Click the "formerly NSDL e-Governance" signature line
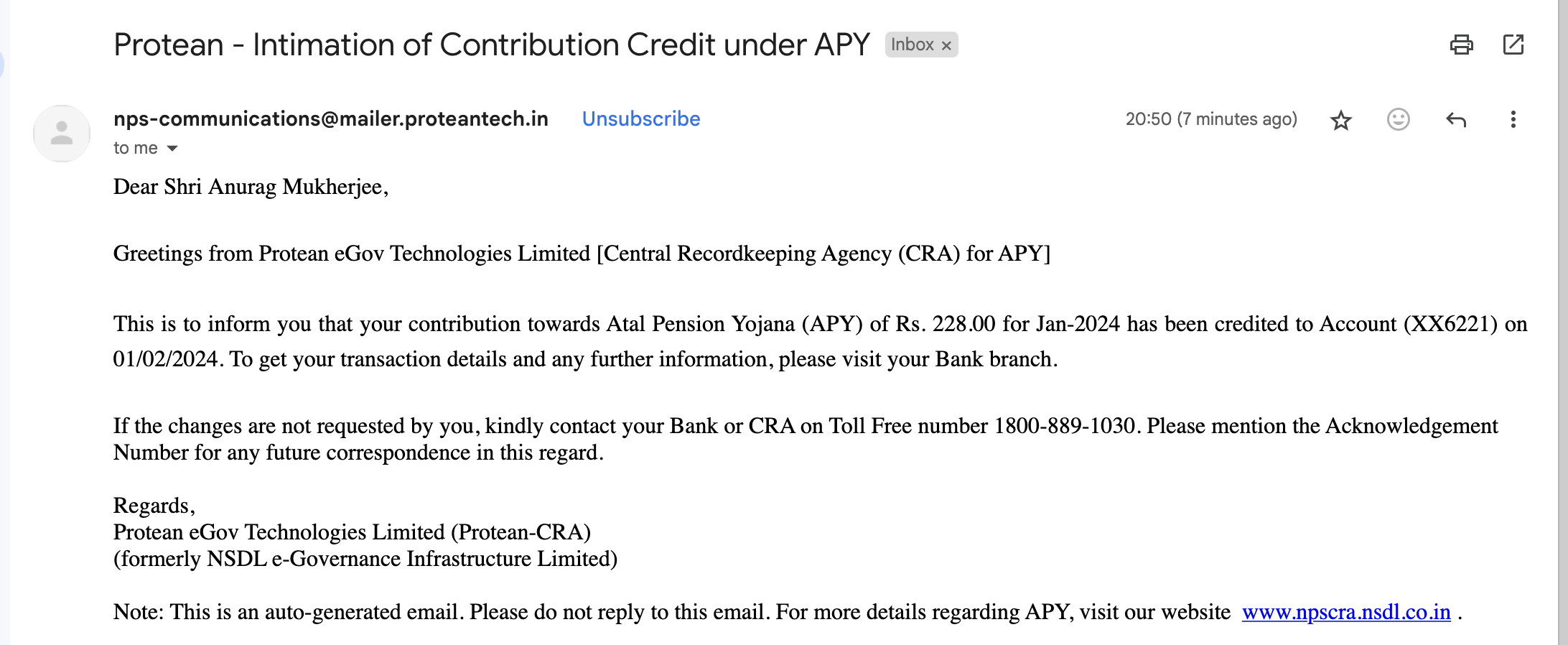This screenshot has height=645, width=1568. pyautogui.click(x=365, y=559)
